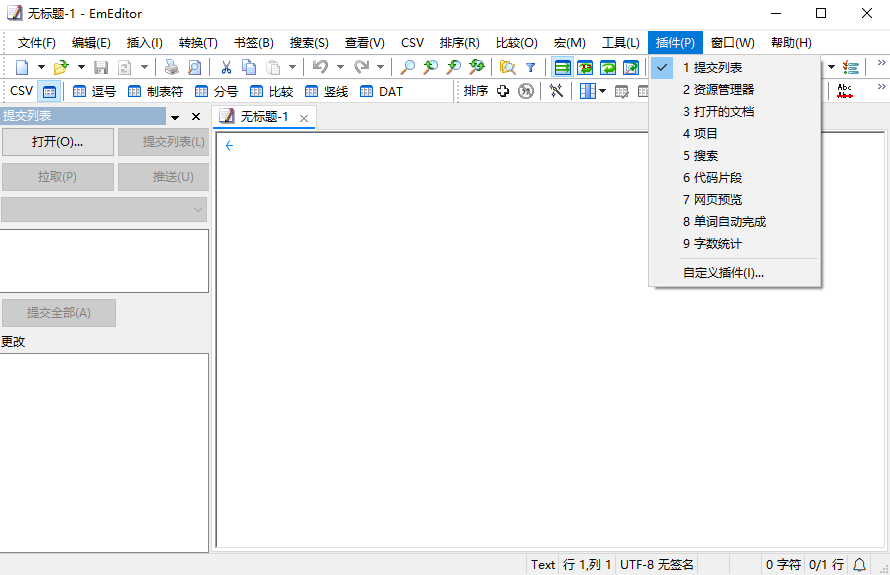Uncheck the 1 提交列表 plugin entry
The width and height of the screenshot is (890, 575).
pos(734,68)
